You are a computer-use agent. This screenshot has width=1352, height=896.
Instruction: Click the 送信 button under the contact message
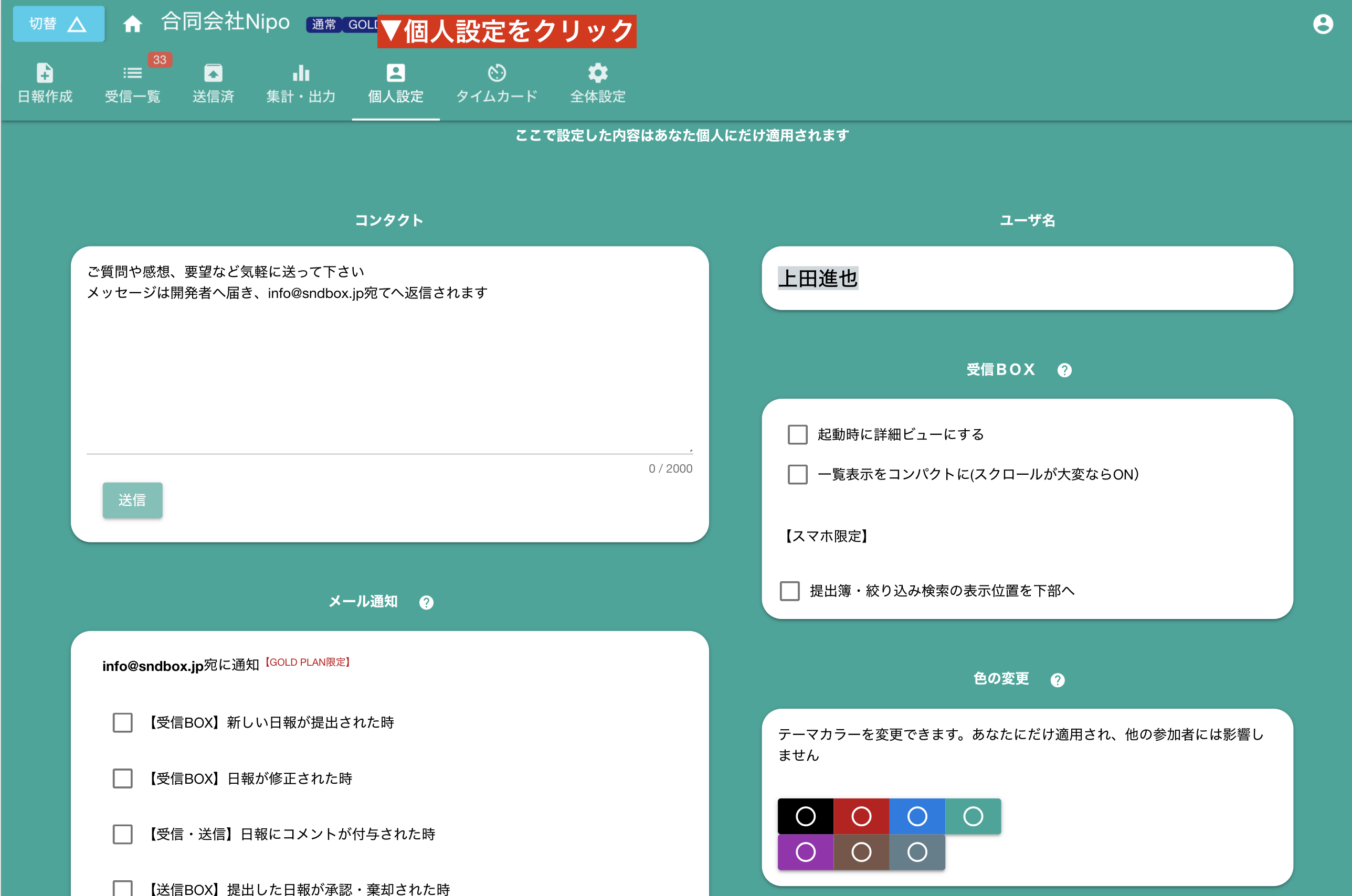(x=132, y=500)
